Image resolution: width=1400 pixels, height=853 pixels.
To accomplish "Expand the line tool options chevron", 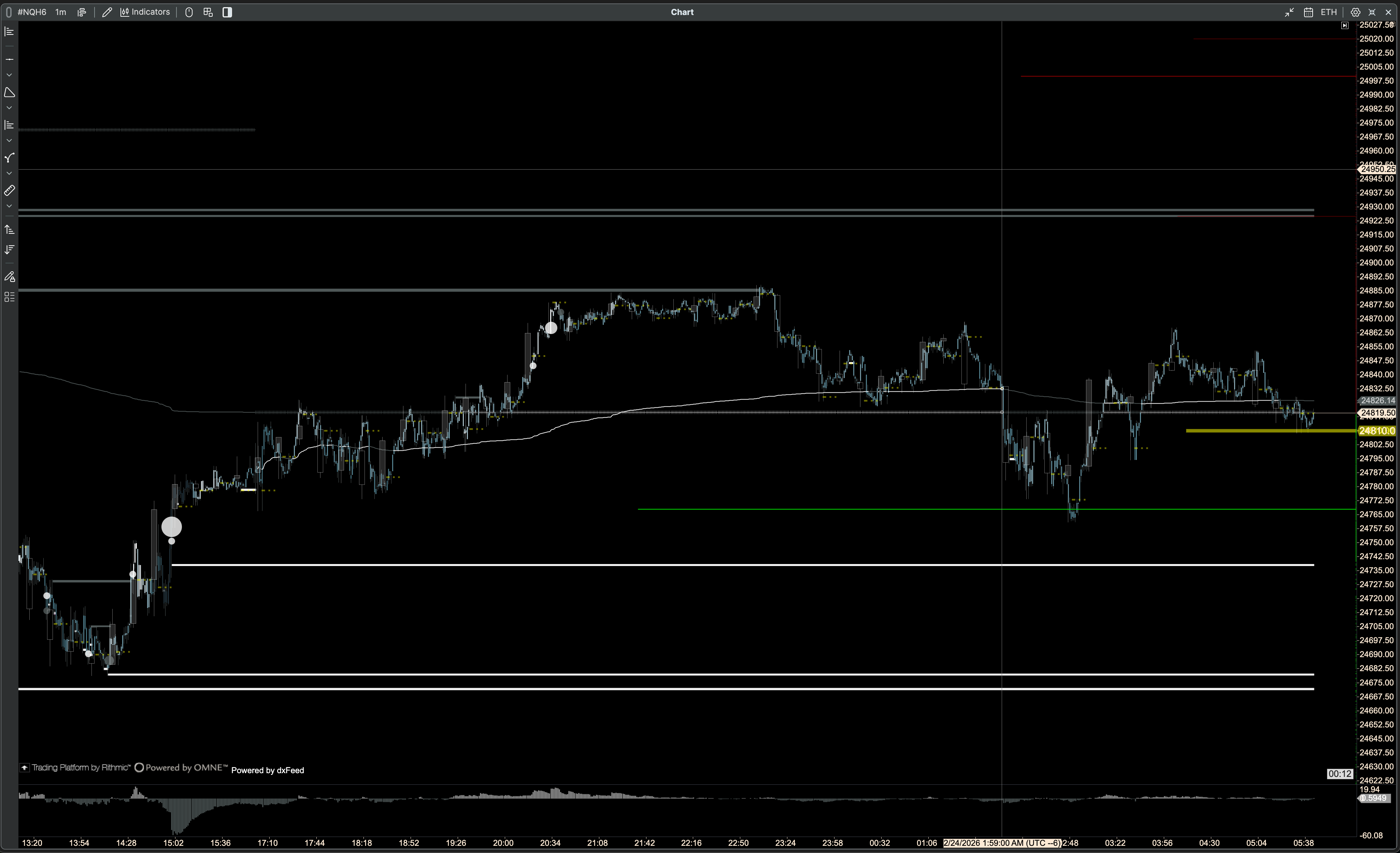I will (9, 75).
